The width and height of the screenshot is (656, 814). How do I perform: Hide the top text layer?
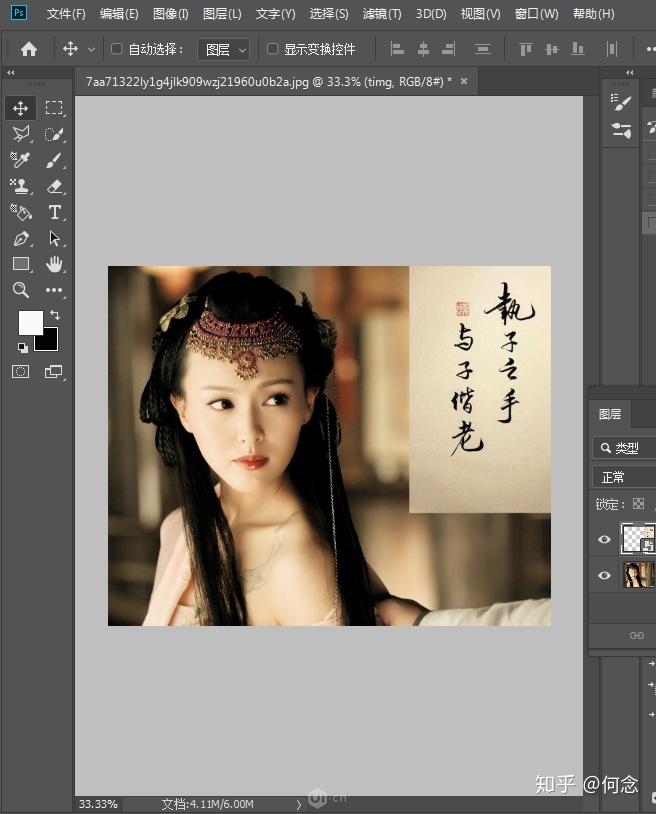(x=604, y=539)
